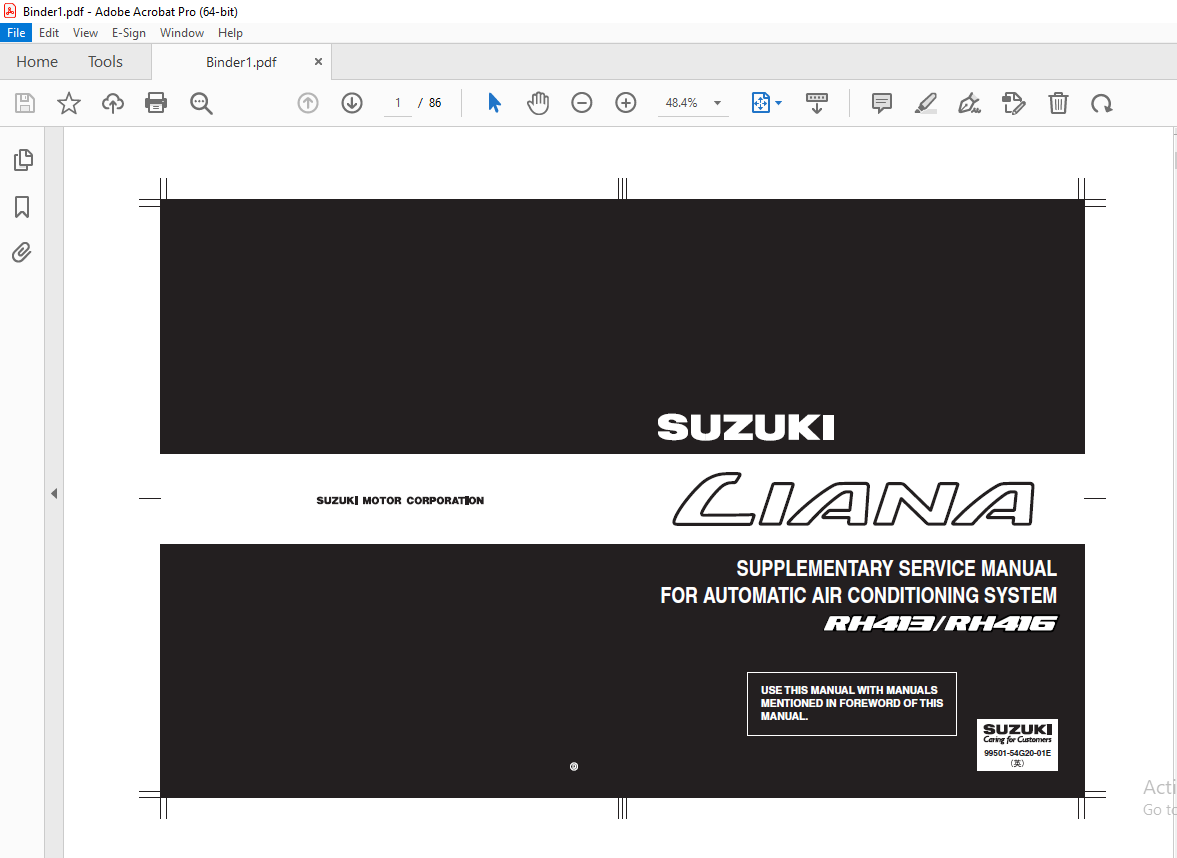1177x858 pixels.
Task: Click the white SUZUKI logo text
Action: pos(745,427)
